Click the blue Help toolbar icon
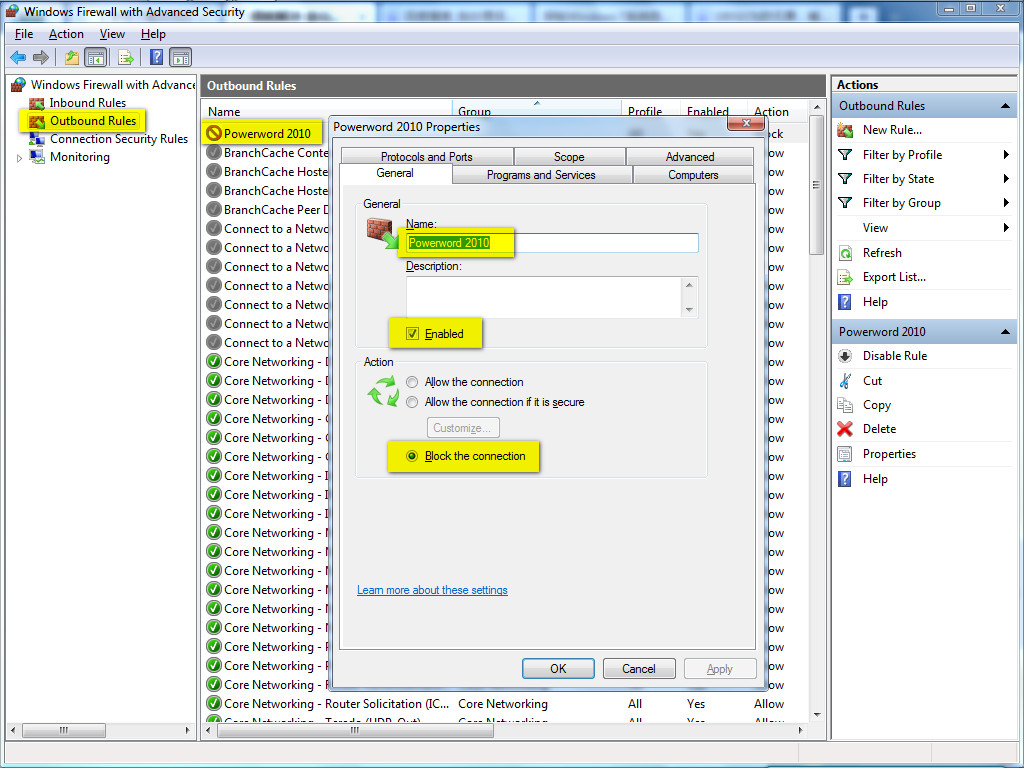 point(157,57)
